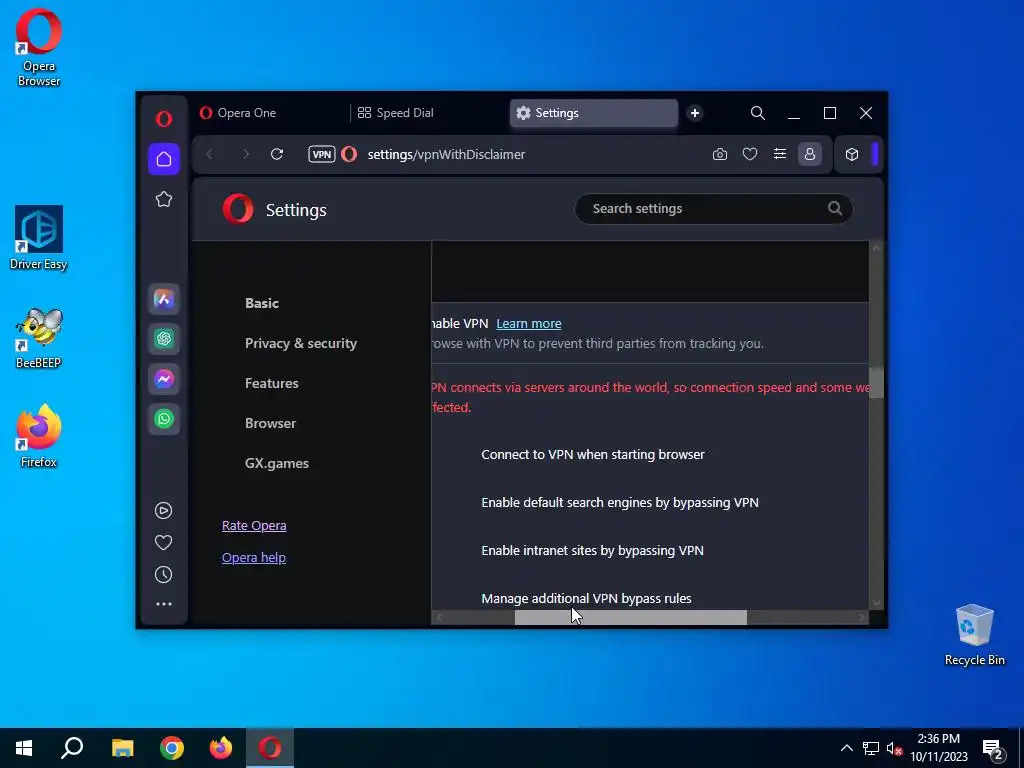Select Enable default search engines by bypassing VPN

point(620,502)
